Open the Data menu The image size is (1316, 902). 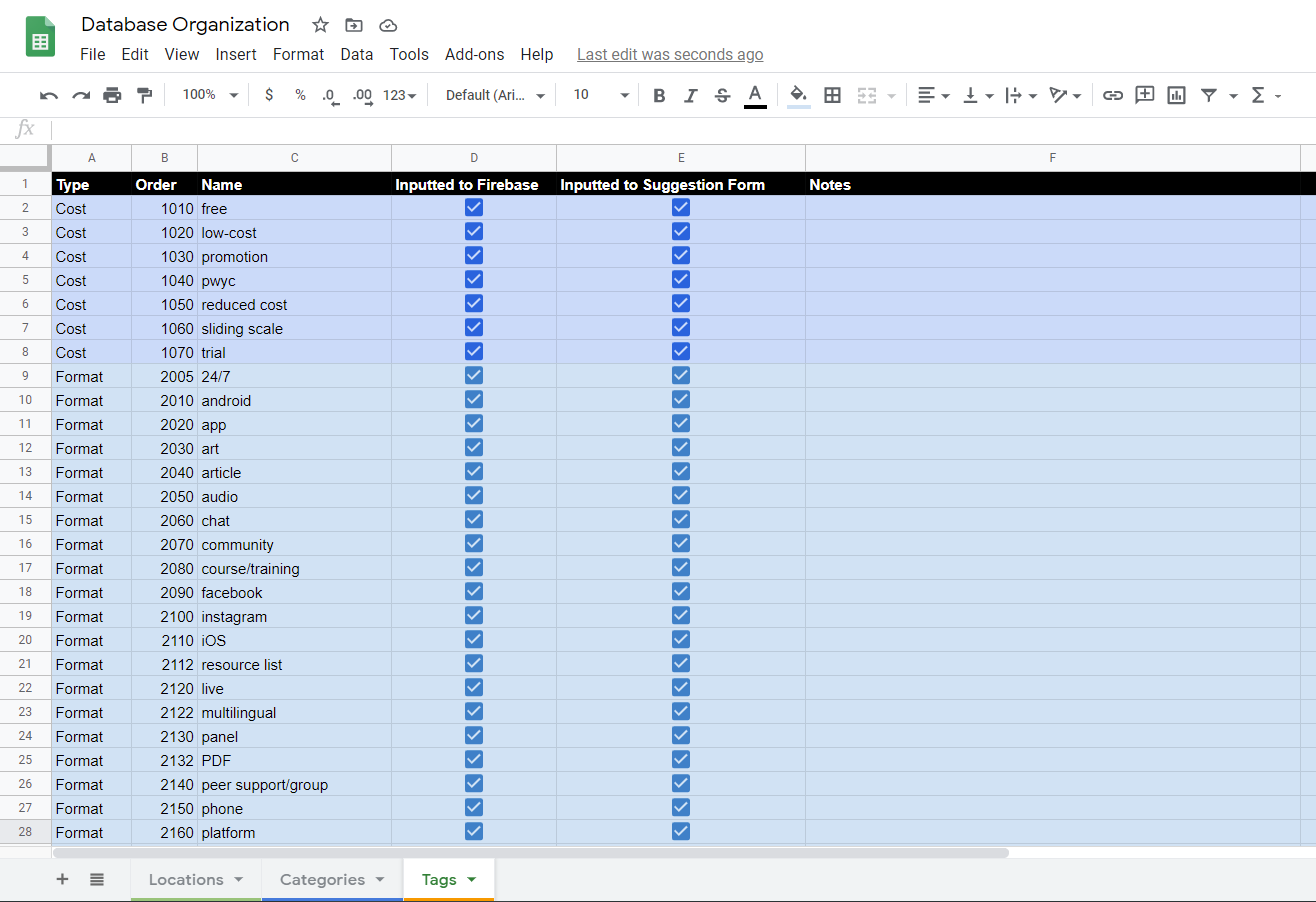356,54
